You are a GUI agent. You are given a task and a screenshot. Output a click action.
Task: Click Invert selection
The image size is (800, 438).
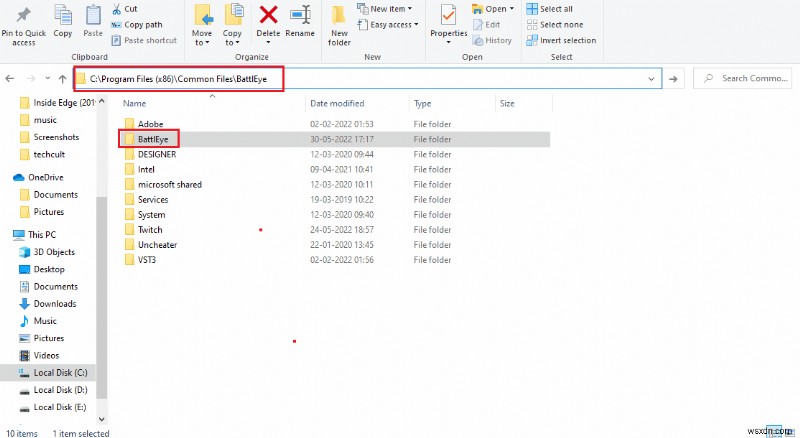point(561,40)
